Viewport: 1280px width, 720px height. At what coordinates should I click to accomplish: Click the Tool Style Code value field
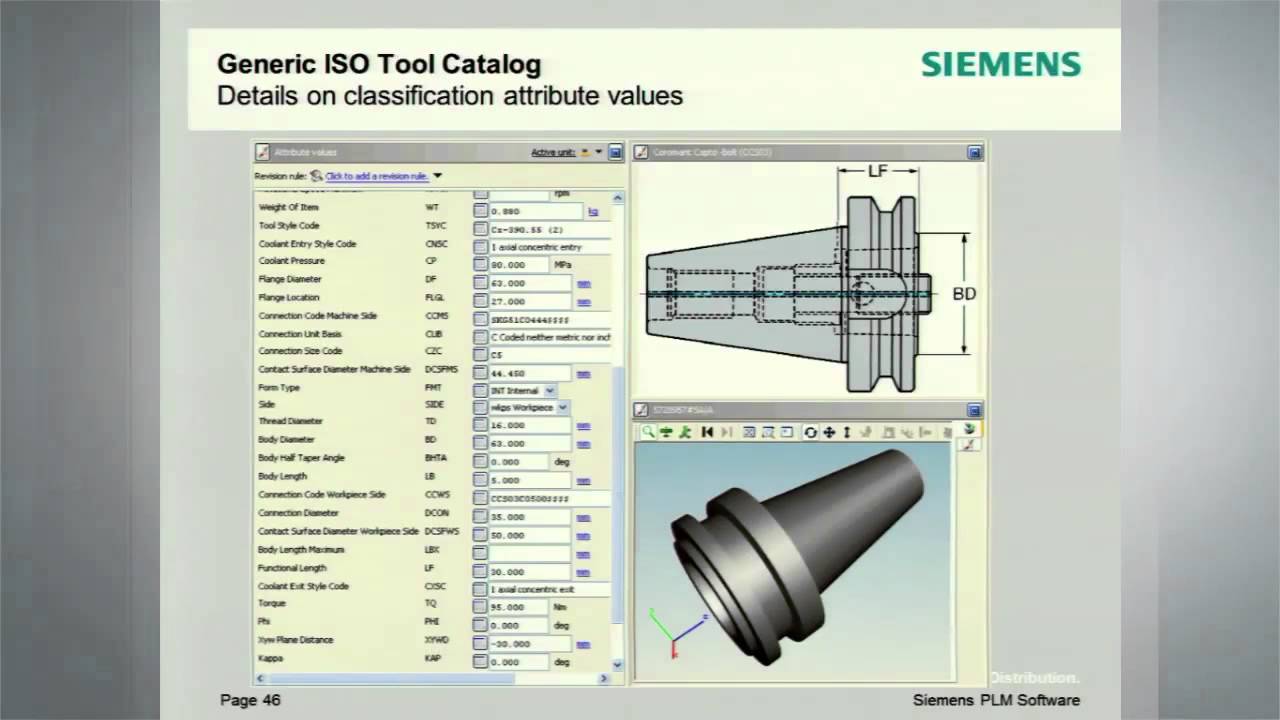(549, 229)
